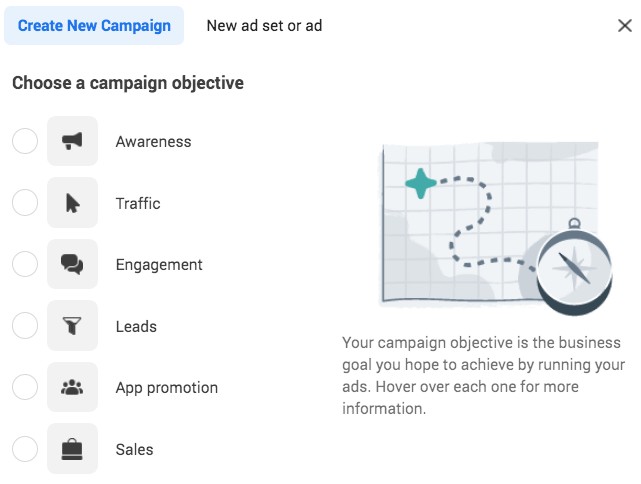Choose the Engagement radio button

25,264
